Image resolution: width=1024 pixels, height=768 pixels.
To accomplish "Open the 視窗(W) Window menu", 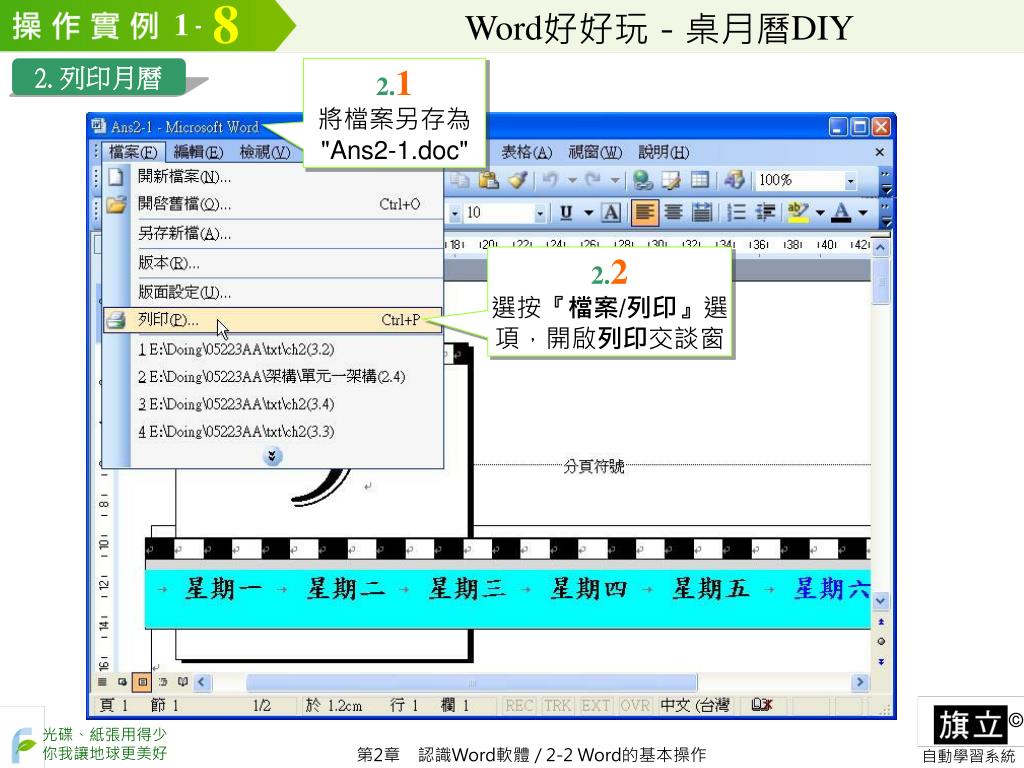I will point(595,153).
